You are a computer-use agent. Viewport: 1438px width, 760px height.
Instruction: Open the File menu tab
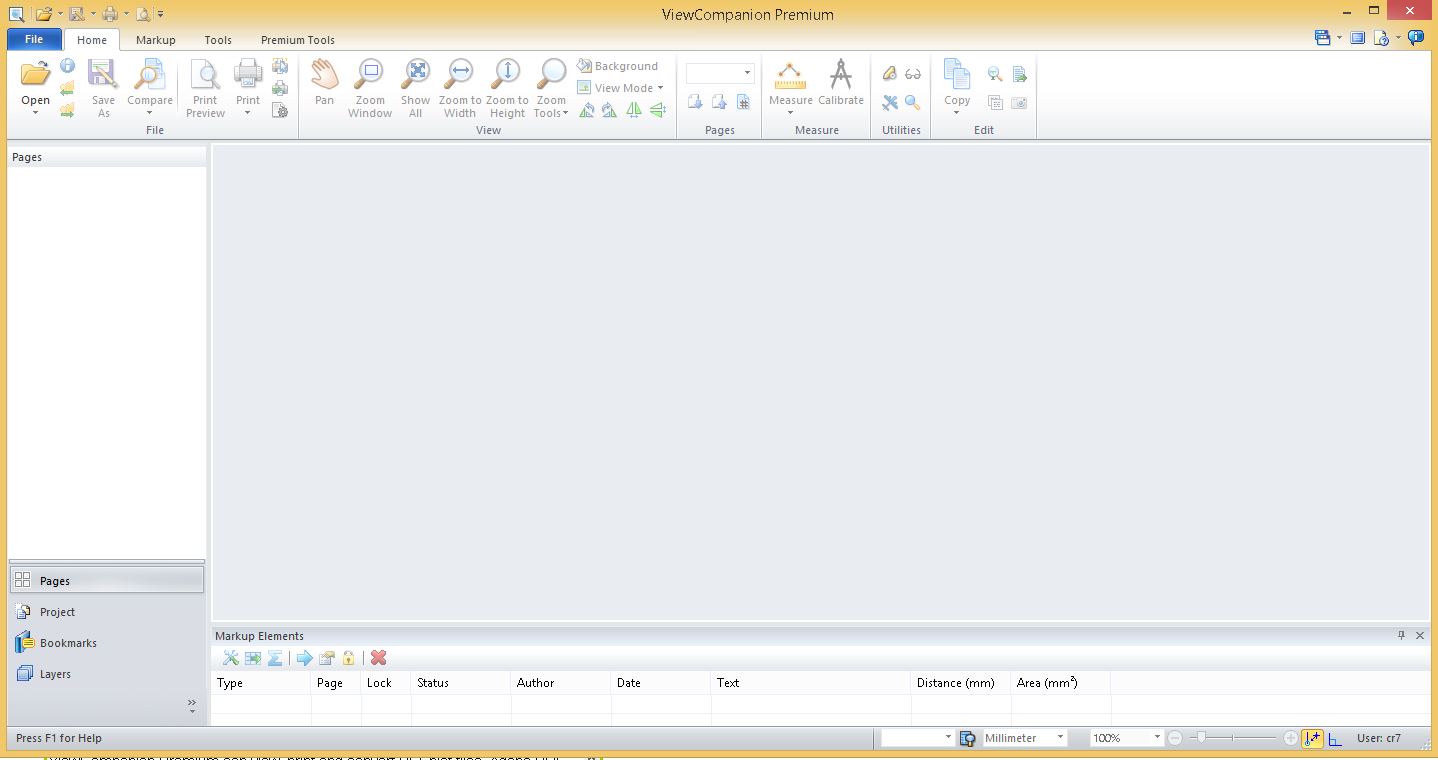[x=34, y=39]
